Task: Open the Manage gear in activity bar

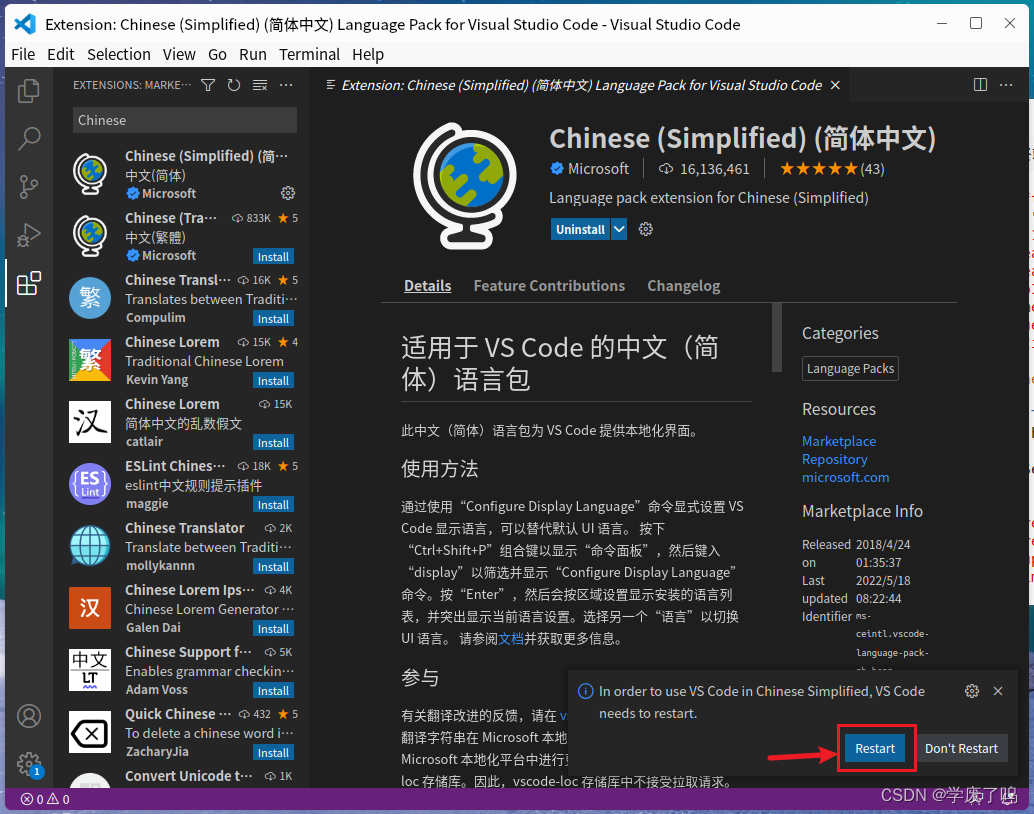Action: (x=28, y=765)
